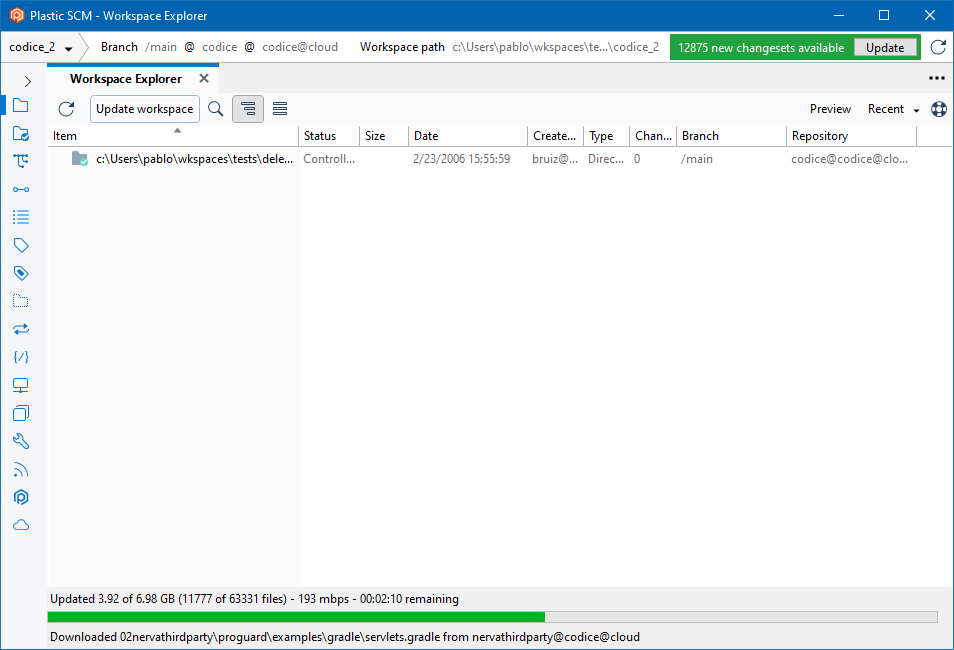Open the Recent dropdown

click(888, 109)
